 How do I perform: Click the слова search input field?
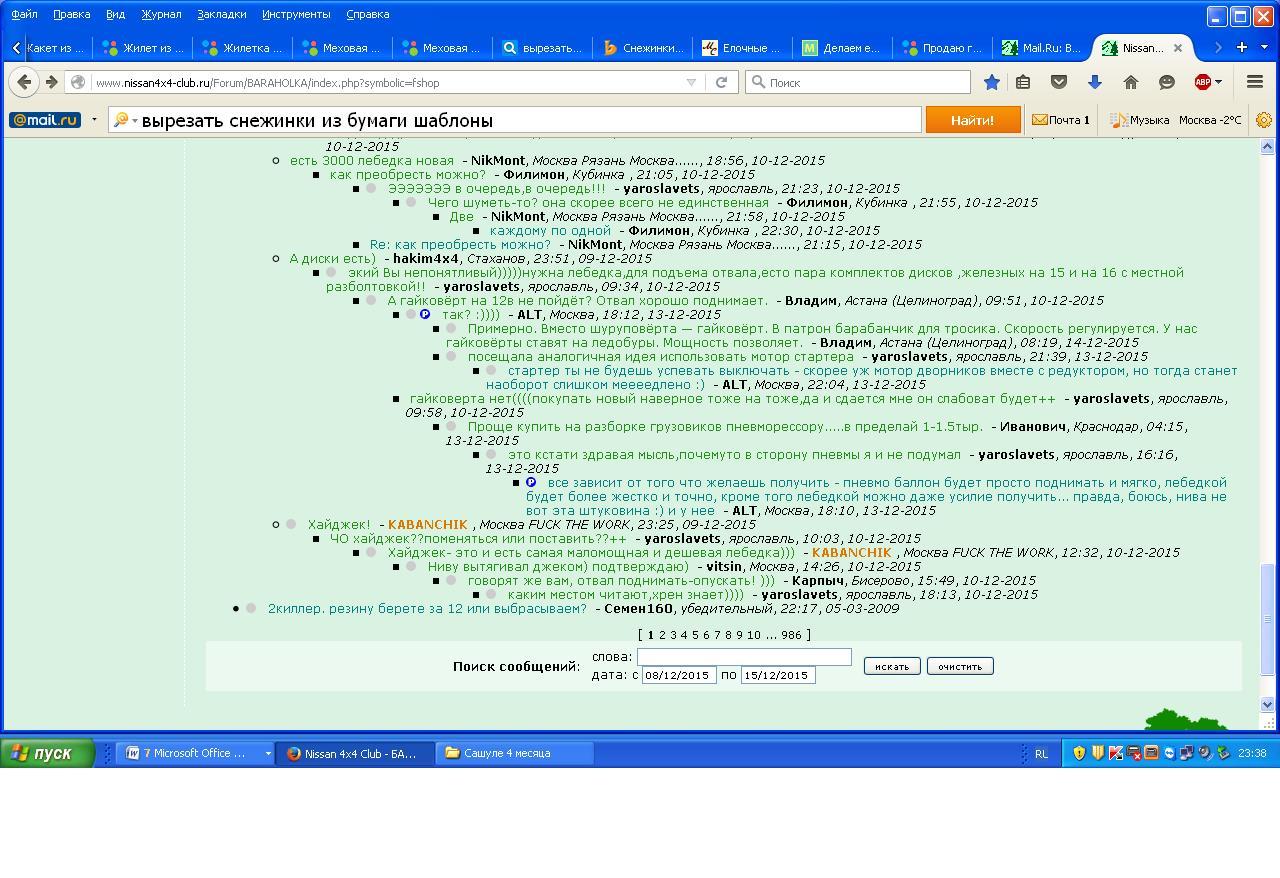(744, 657)
